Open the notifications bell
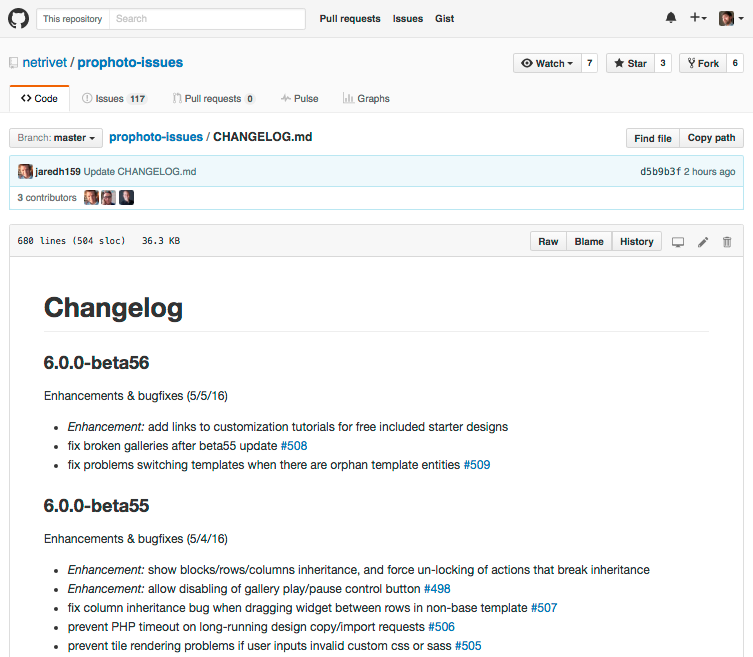Viewport: 753px width, 657px height. [671, 18]
